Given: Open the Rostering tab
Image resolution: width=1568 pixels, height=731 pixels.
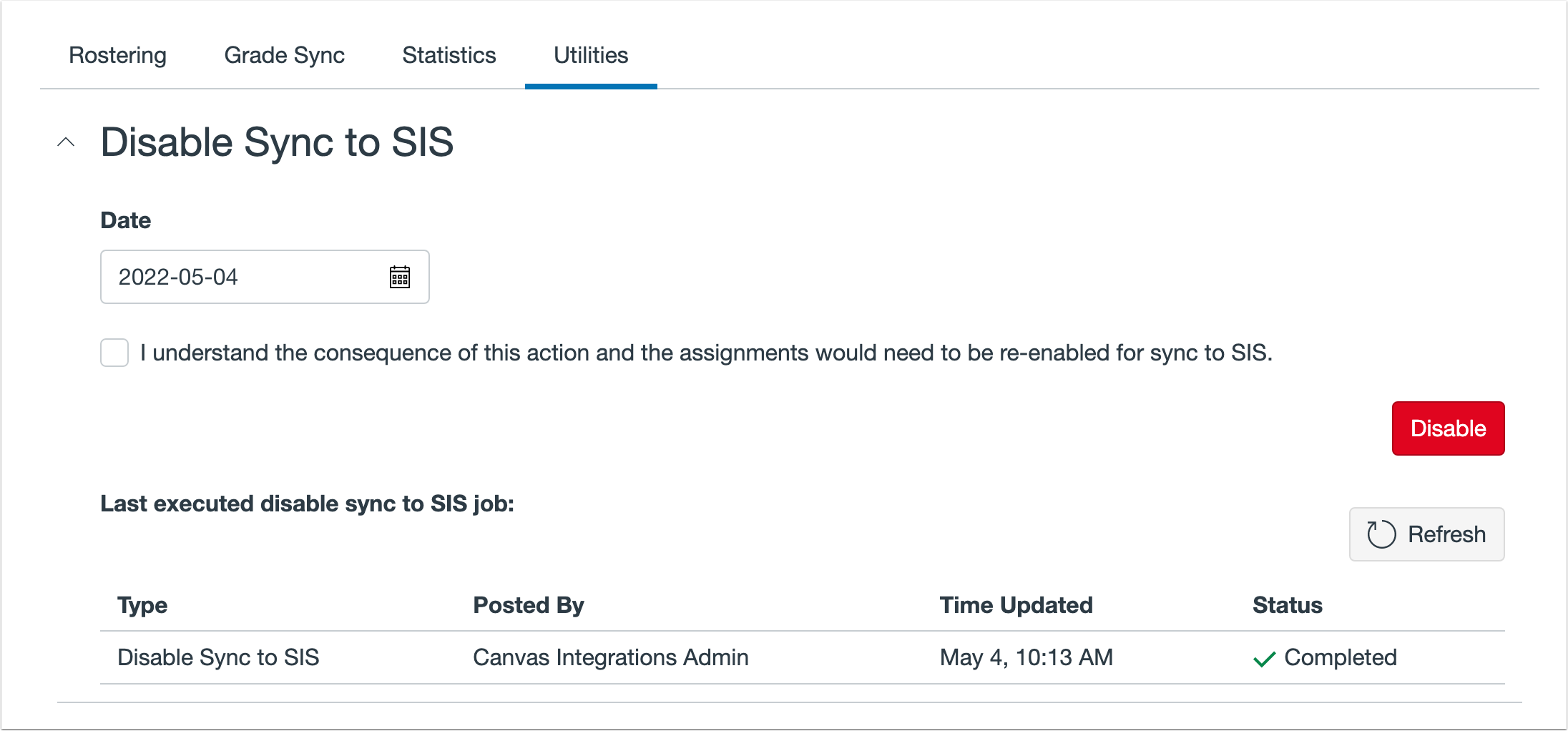Looking at the screenshot, I should (117, 55).
